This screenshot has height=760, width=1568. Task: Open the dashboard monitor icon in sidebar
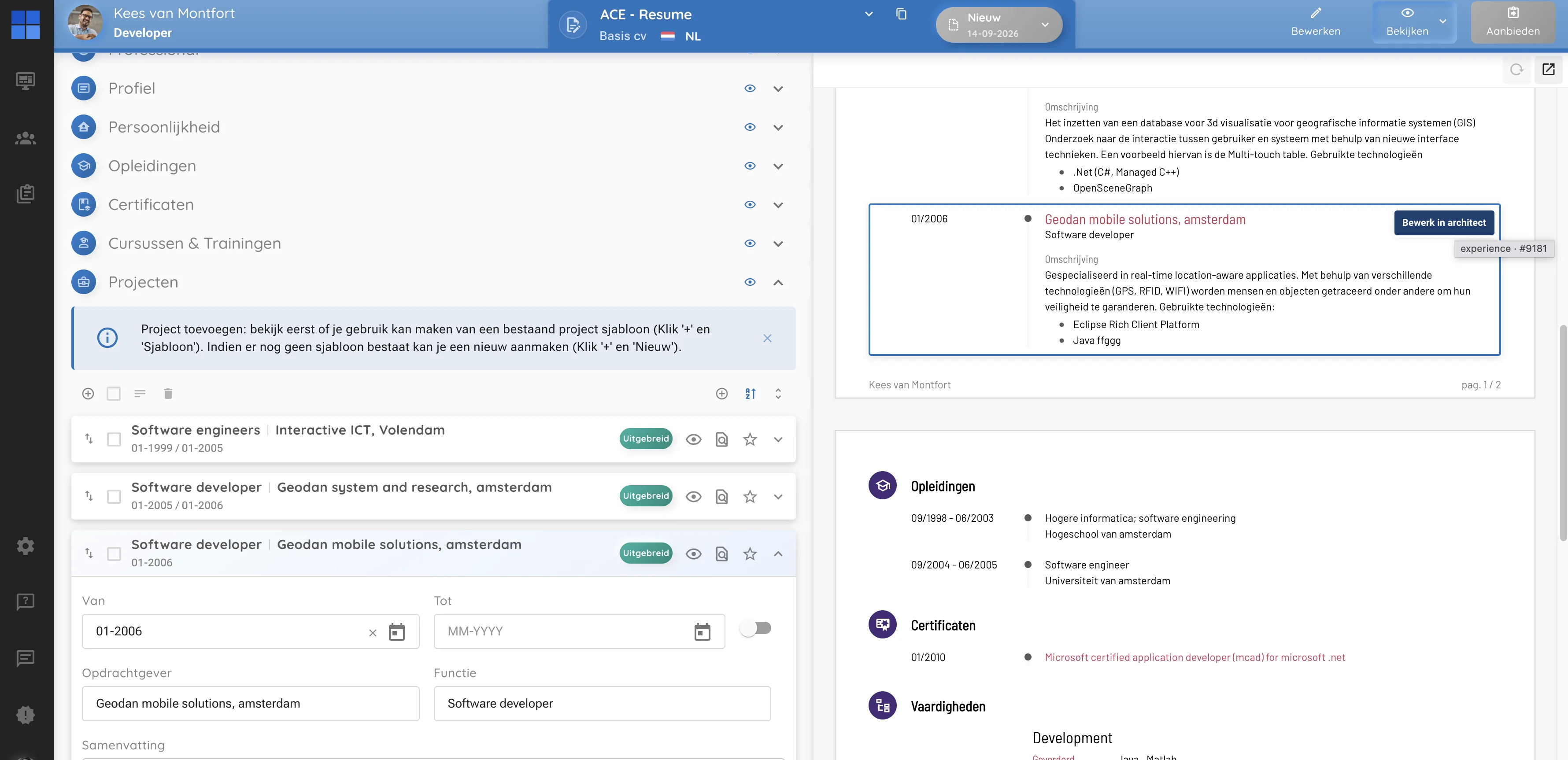coord(25,80)
